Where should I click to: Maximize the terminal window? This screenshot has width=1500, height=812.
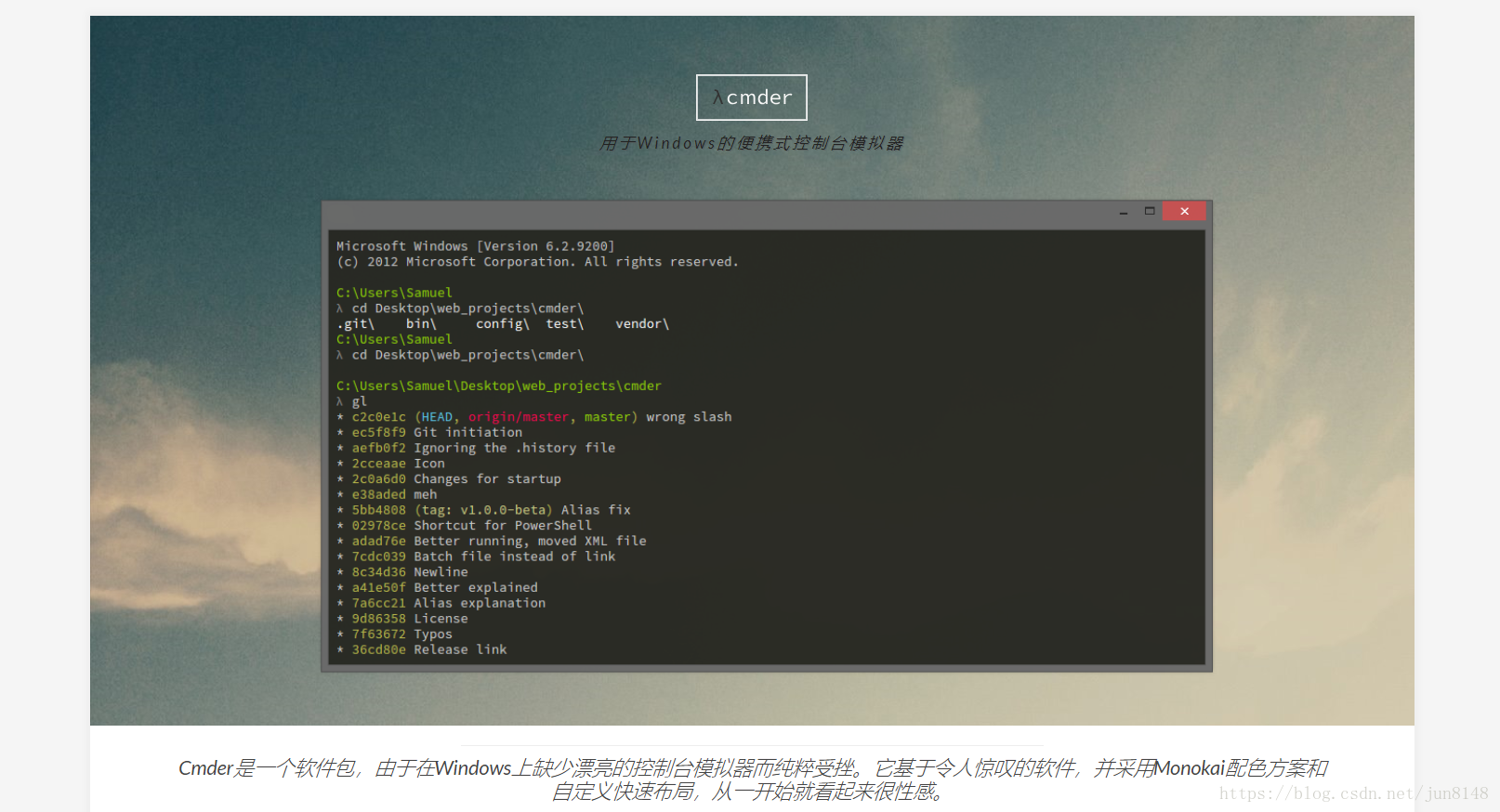pyautogui.click(x=1150, y=211)
